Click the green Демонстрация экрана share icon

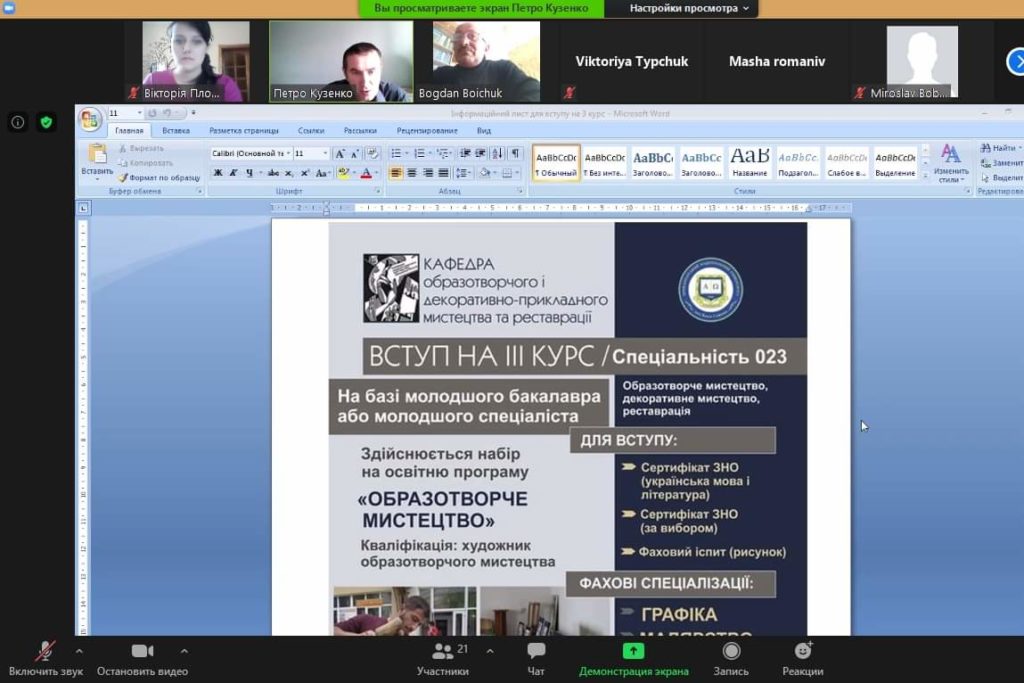point(633,651)
